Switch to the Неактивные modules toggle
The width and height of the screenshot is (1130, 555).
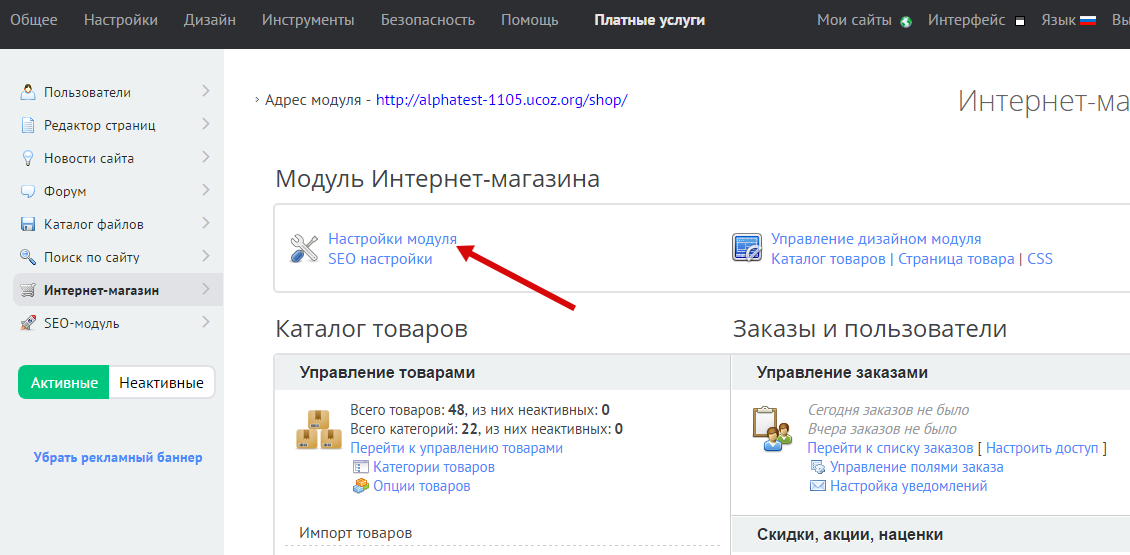[x=161, y=382]
